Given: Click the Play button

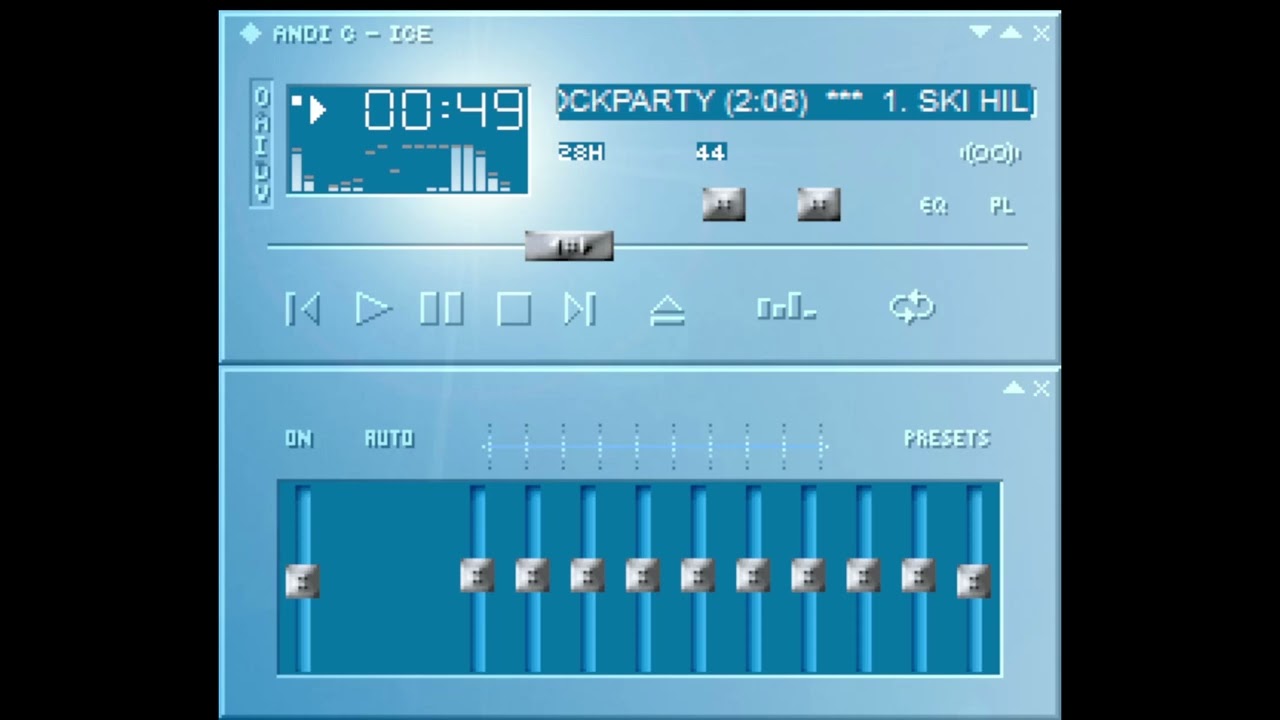Looking at the screenshot, I should pyautogui.click(x=373, y=309).
